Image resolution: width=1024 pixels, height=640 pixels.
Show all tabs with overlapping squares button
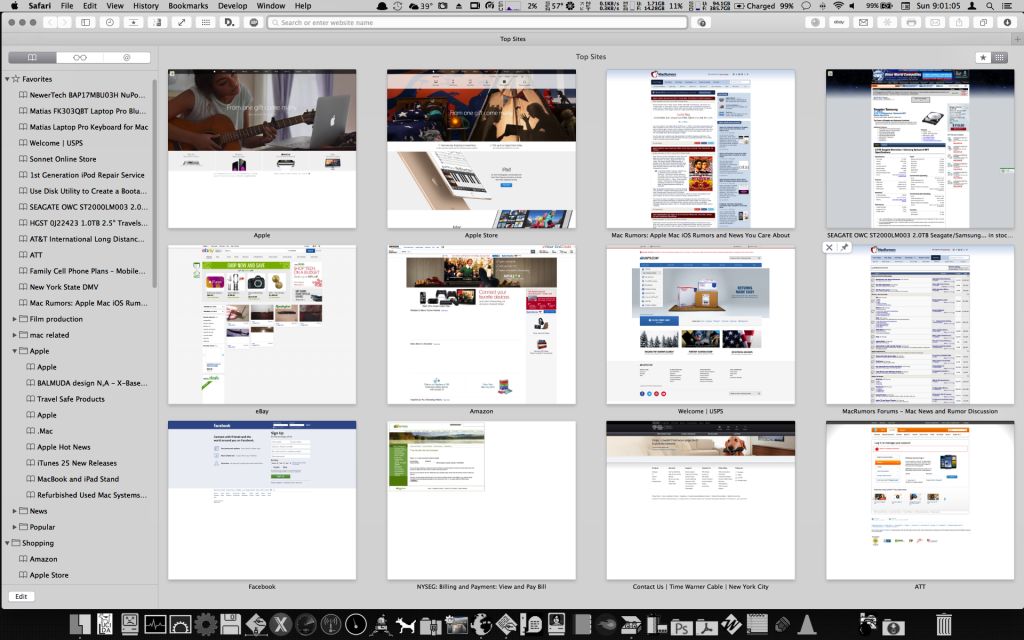pyautogui.click(x=984, y=22)
